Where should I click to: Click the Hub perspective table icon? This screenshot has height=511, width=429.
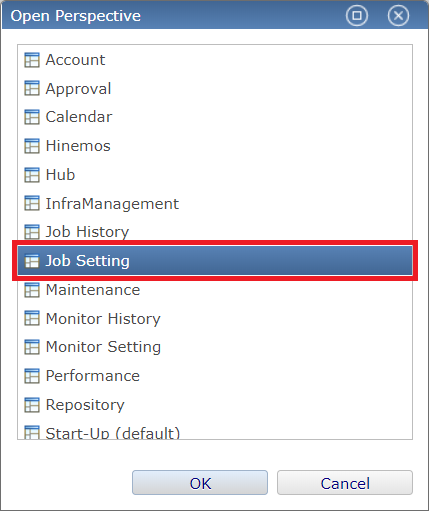(x=32, y=175)
